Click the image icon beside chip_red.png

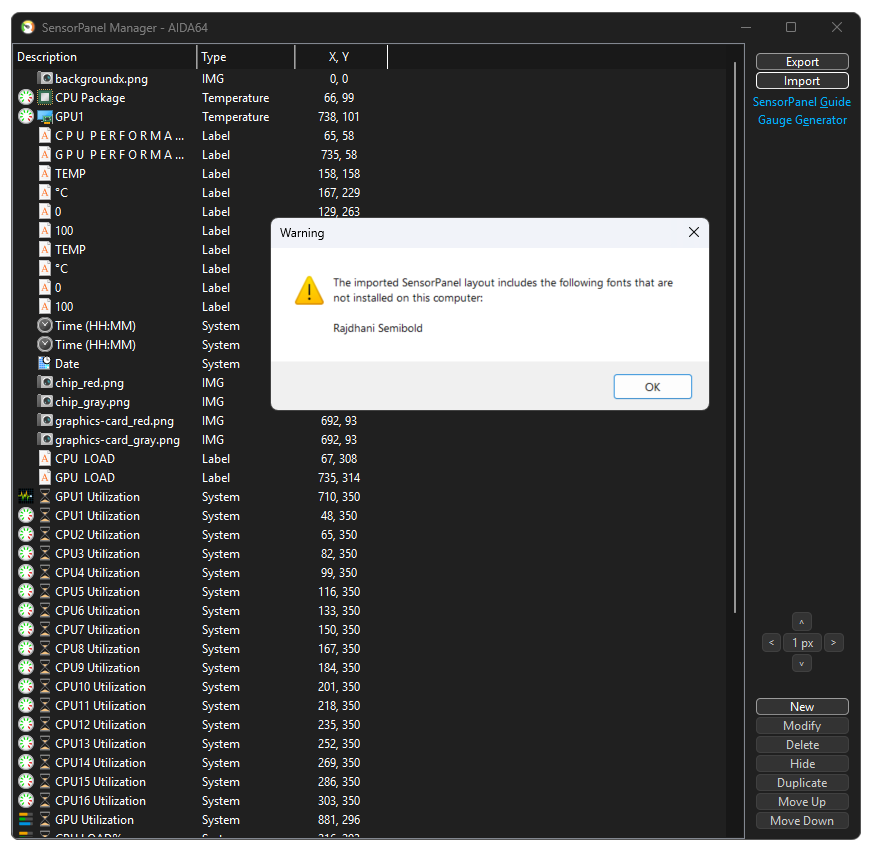pos(45,383)
